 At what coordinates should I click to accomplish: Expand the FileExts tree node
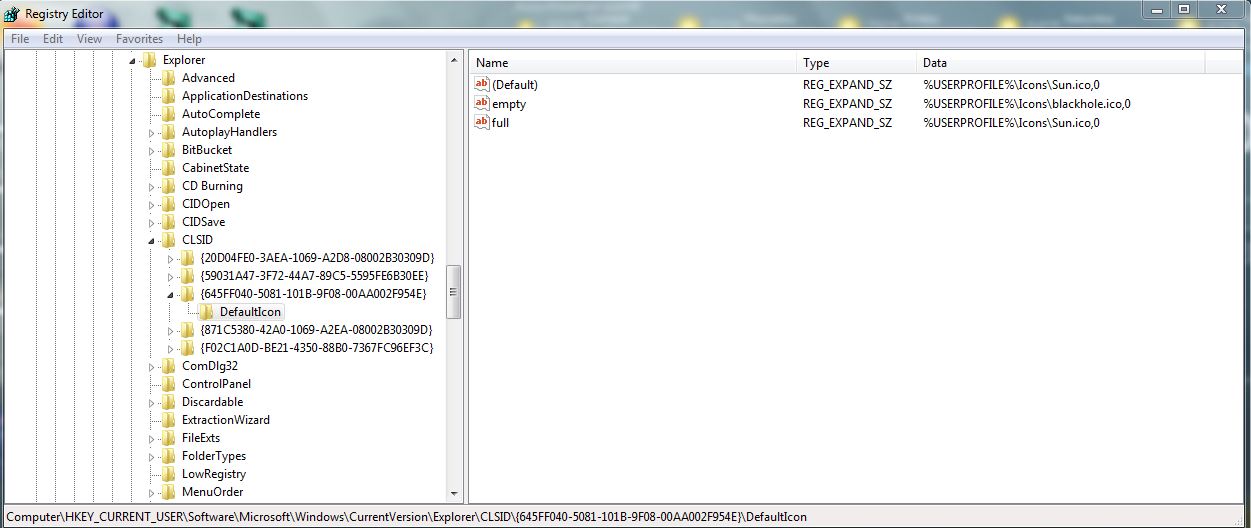[153, 439]
